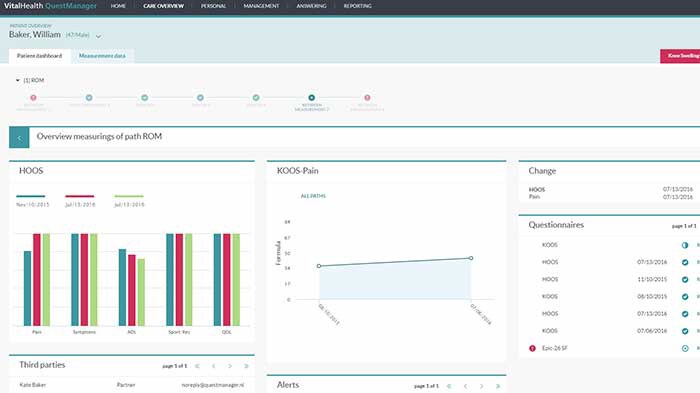
Task: Toggle the green Jul/13/2016 legend series
Action: pyautogui.click(x=129, y=201)
